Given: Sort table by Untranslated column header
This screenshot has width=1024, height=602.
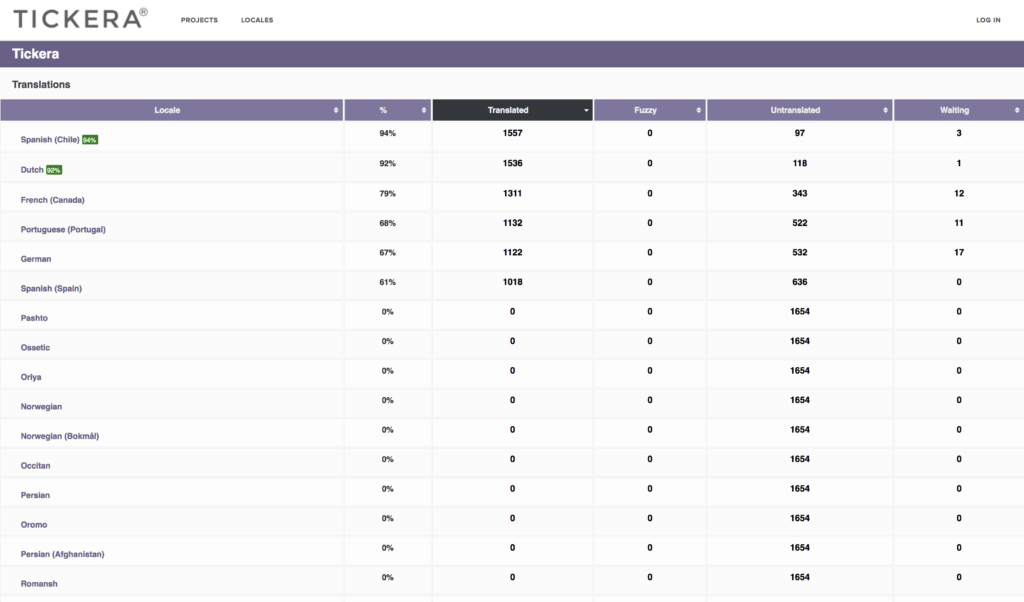Looking at the screenshot, I should (x=799, y=110).
